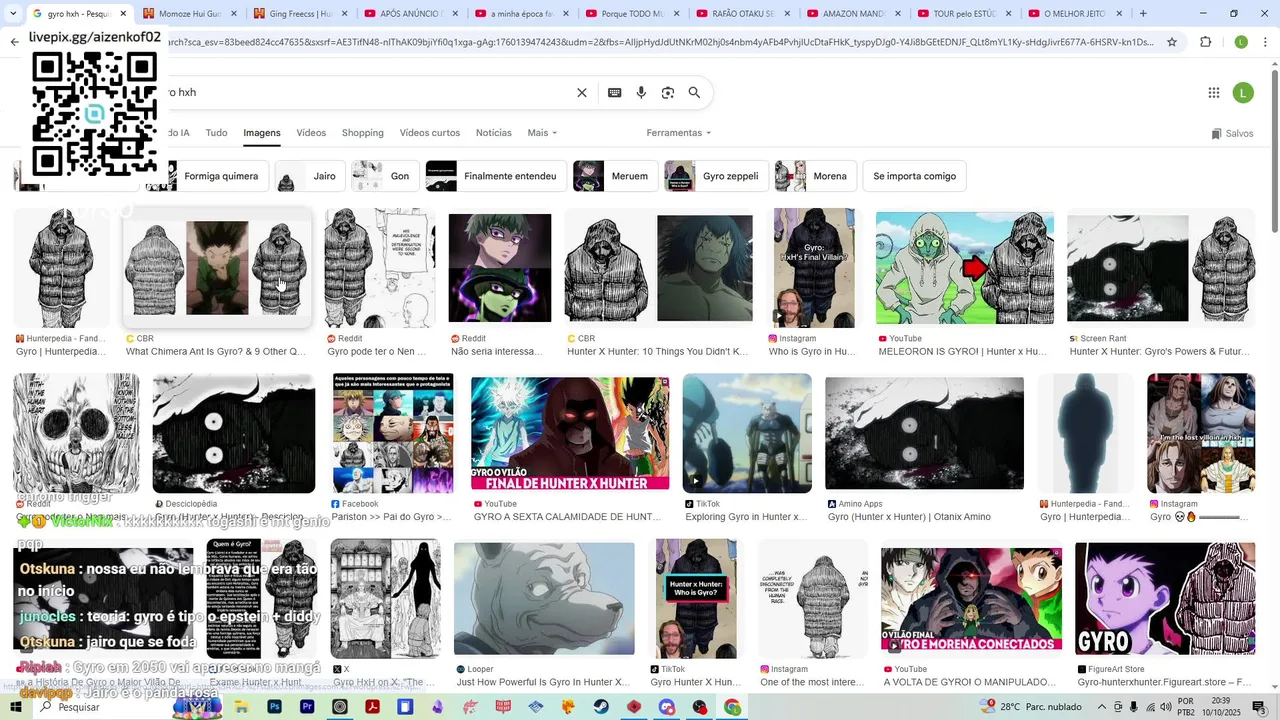The width and height of the screenshot is (1280, 720).
Task: Open the volume control in system tray
Action: coord(1166,707)
